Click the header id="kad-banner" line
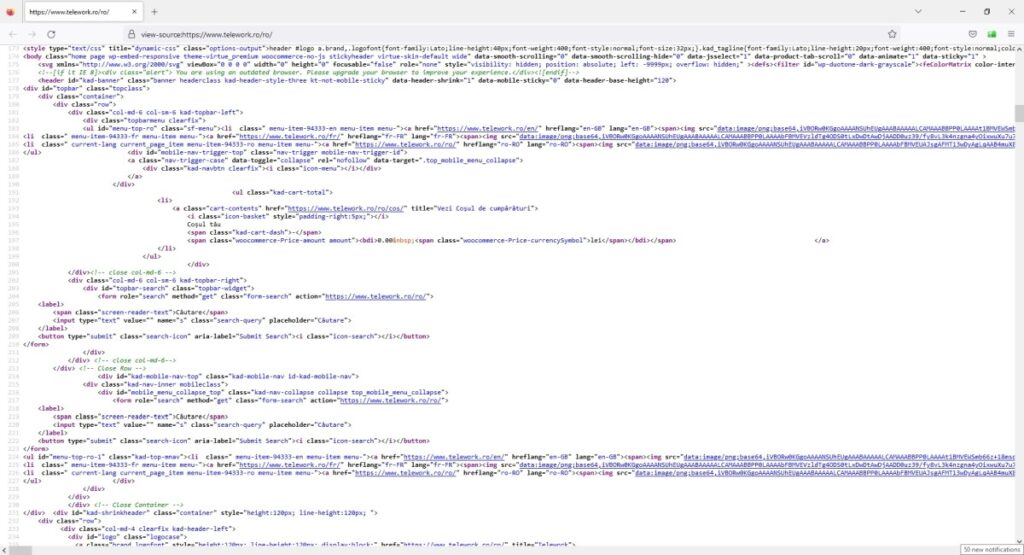This screenshot has width=1024, height=555. point(357,80)
